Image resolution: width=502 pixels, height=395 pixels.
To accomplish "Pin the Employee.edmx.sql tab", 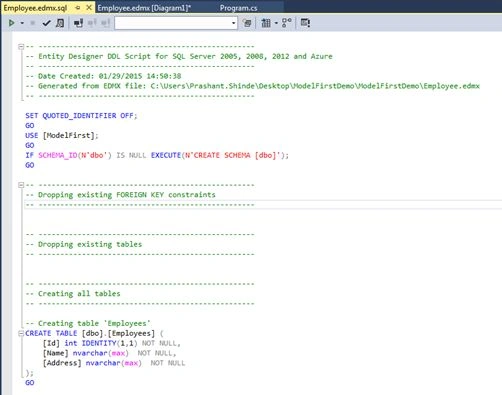I will [78, 8].
